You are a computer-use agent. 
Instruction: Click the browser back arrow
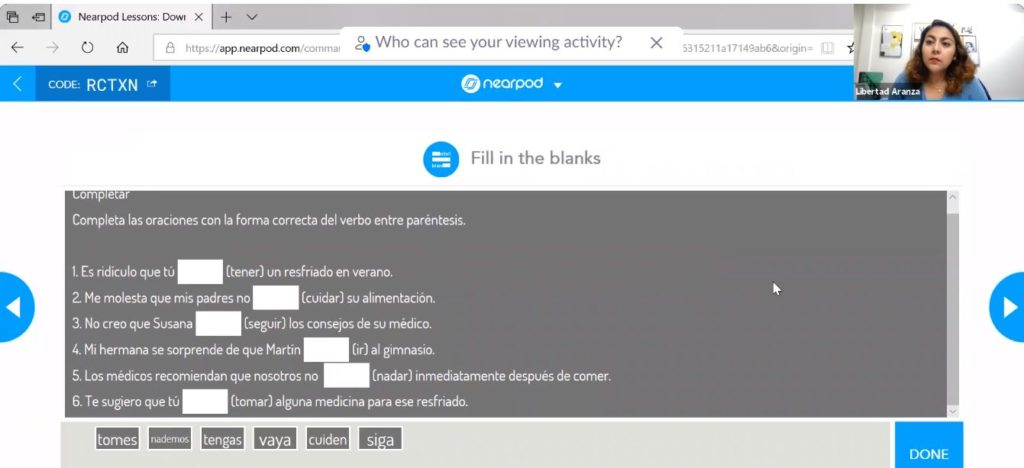[x=18, y=48]
